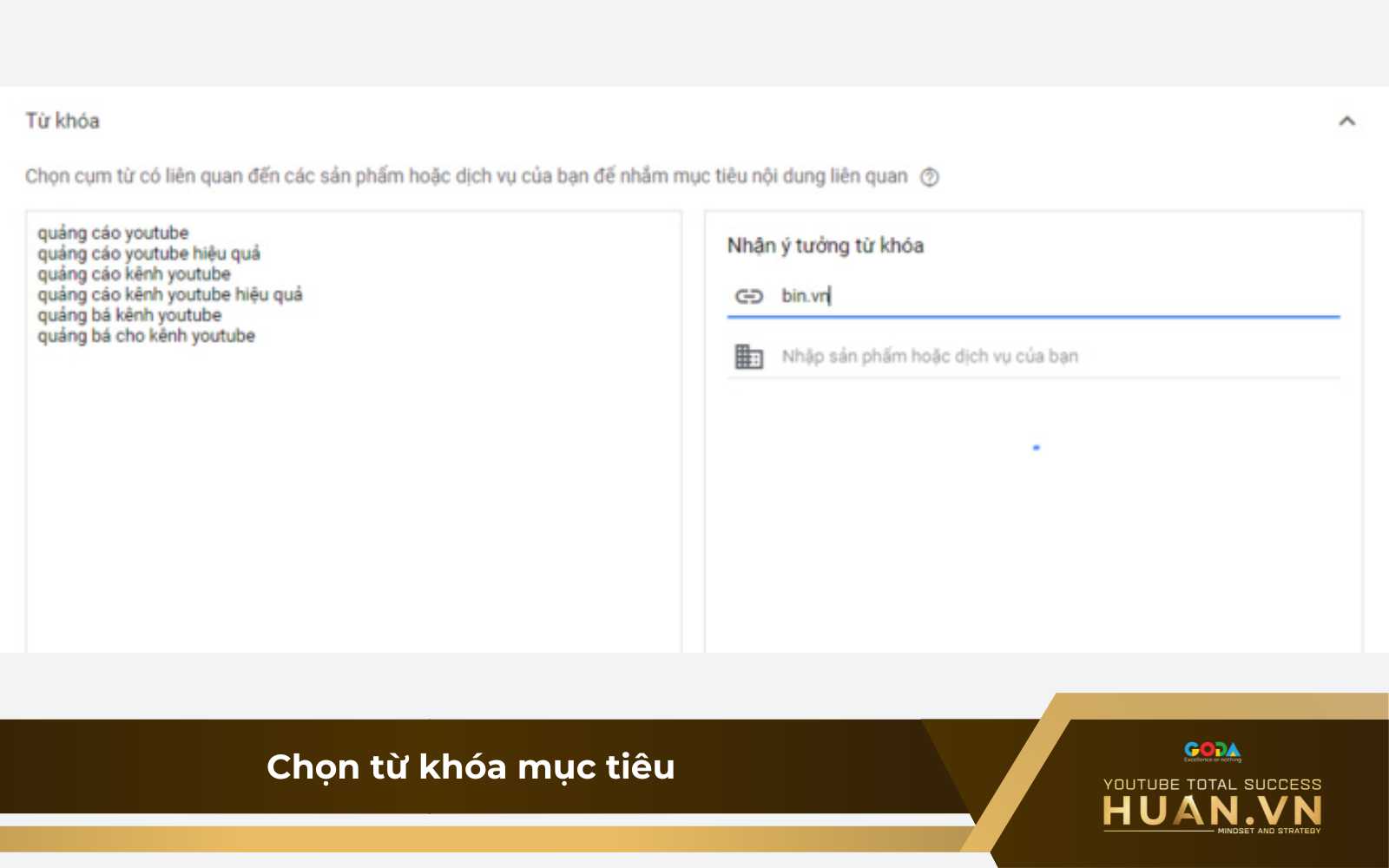The image size is (1389, 868).
Task: Click the building icon for product entry
Action: [x=749, y=357]
